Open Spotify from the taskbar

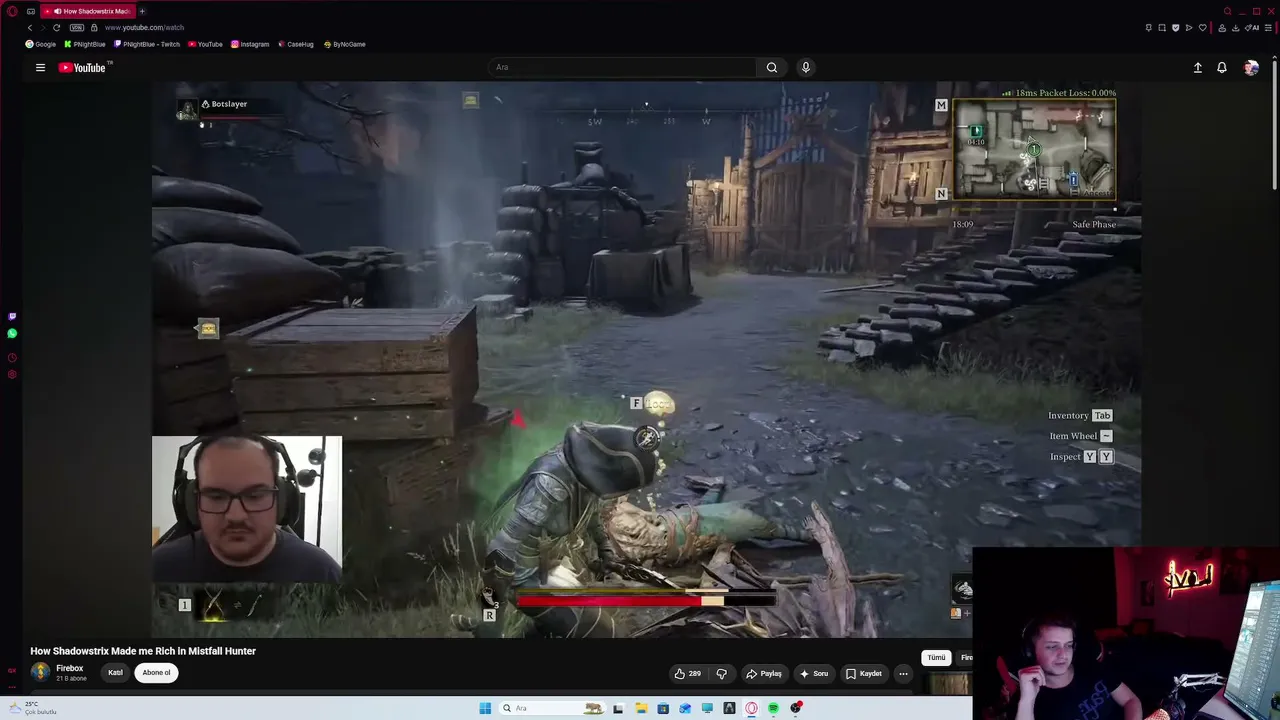[773, 708]
